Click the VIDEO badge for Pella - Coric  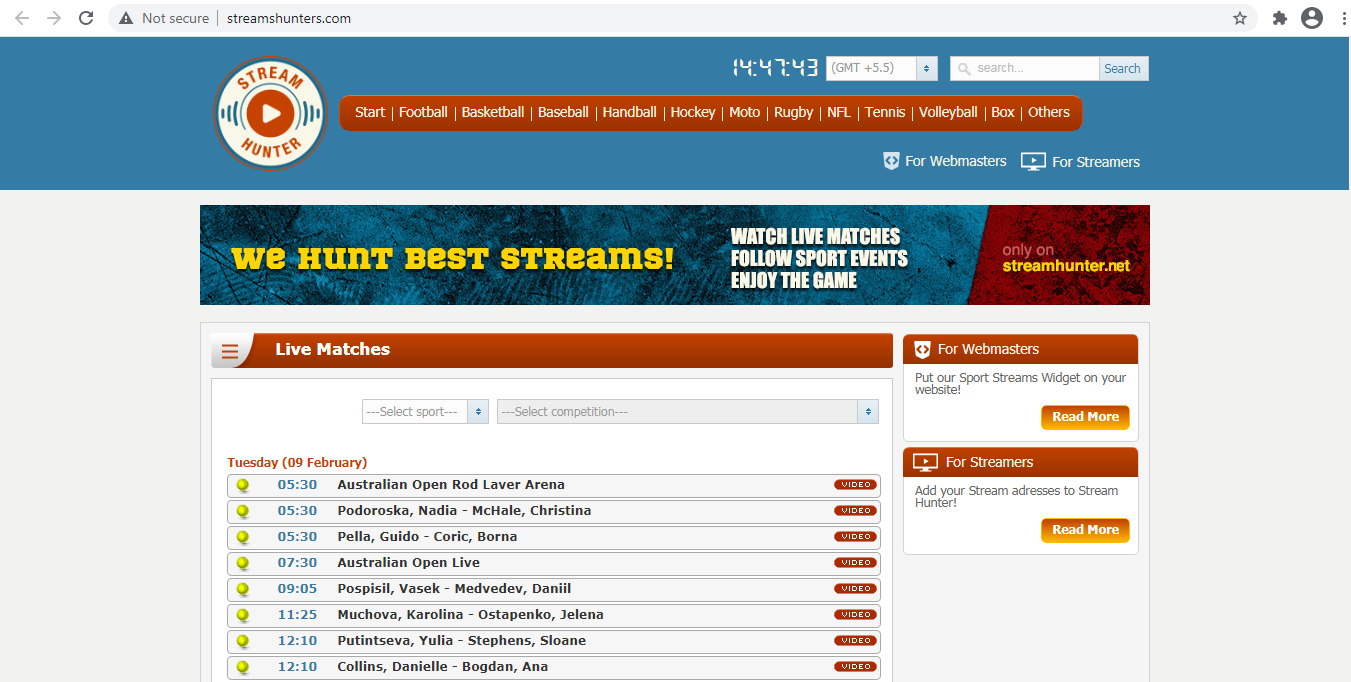click(x=855, y=537)
